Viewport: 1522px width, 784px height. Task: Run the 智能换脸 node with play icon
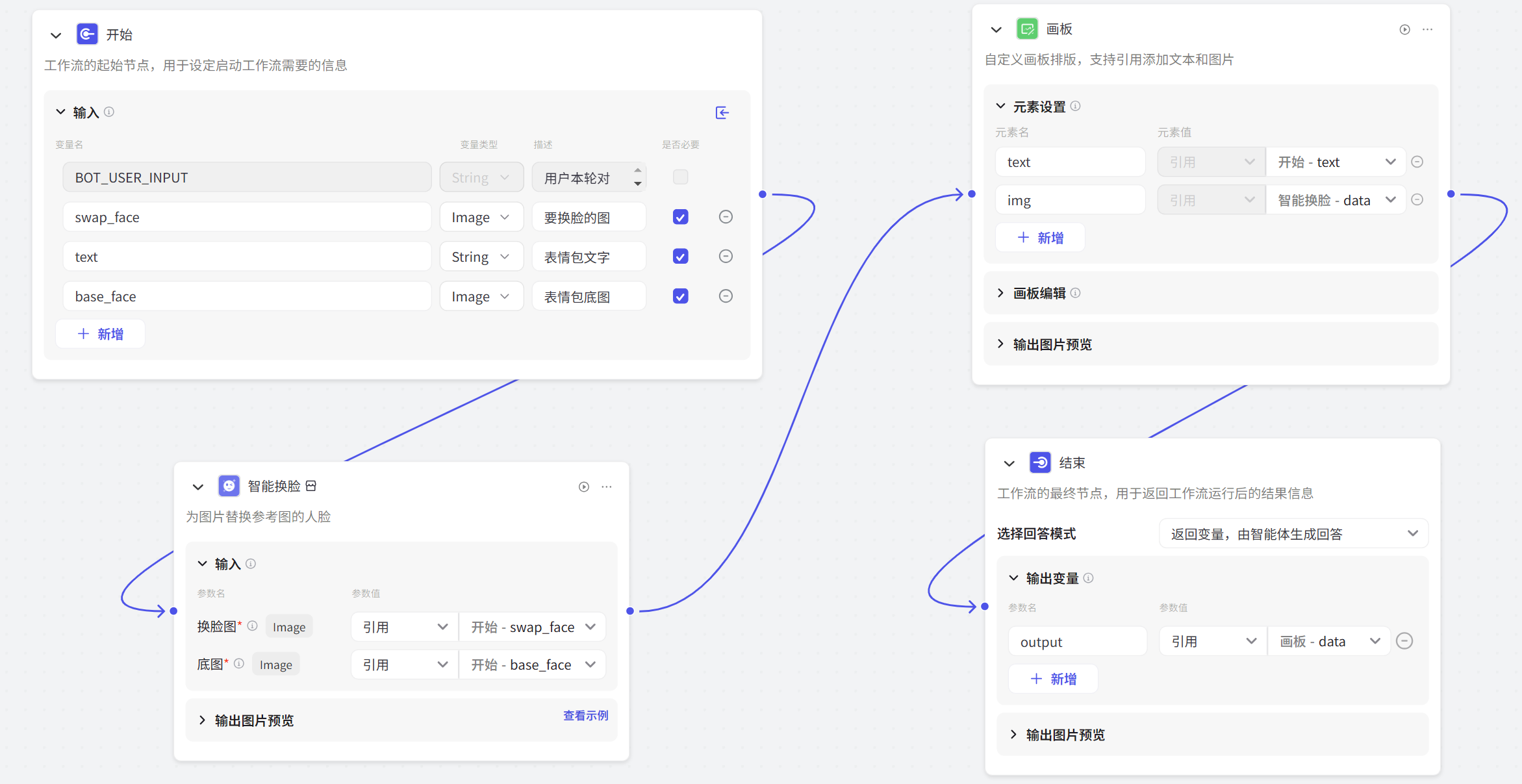click(x=584, y=487)
